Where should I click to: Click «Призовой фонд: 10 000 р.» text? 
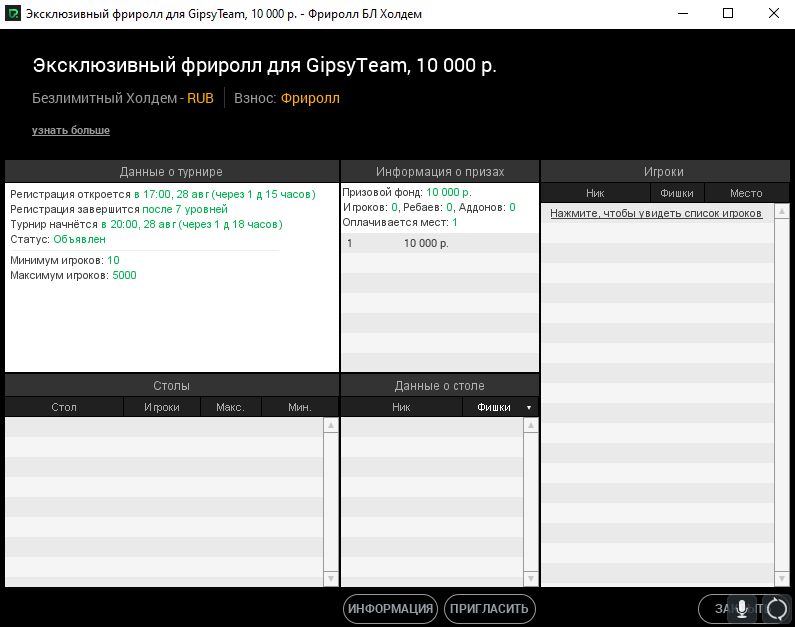407,193
